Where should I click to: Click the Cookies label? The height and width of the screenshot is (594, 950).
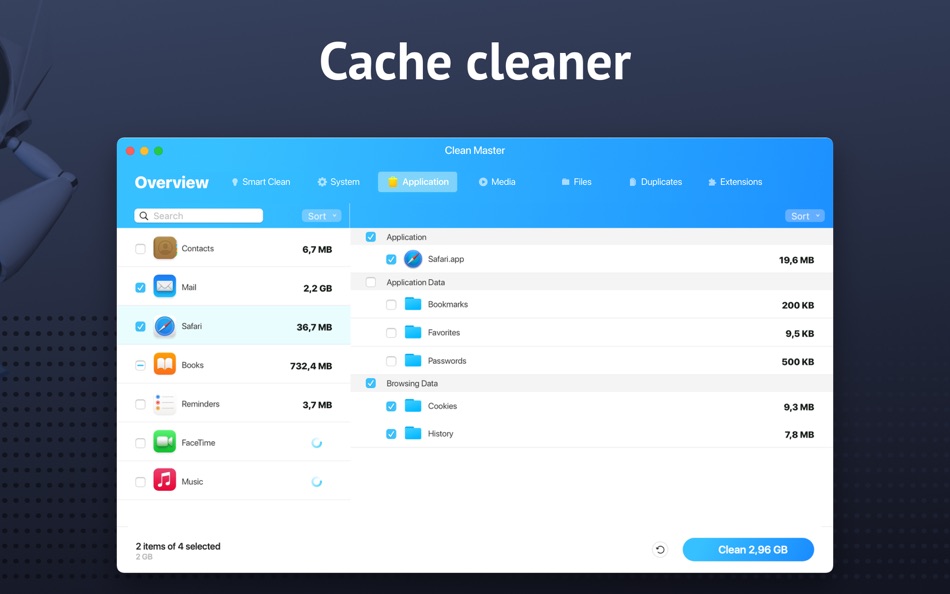pos(442,406)
